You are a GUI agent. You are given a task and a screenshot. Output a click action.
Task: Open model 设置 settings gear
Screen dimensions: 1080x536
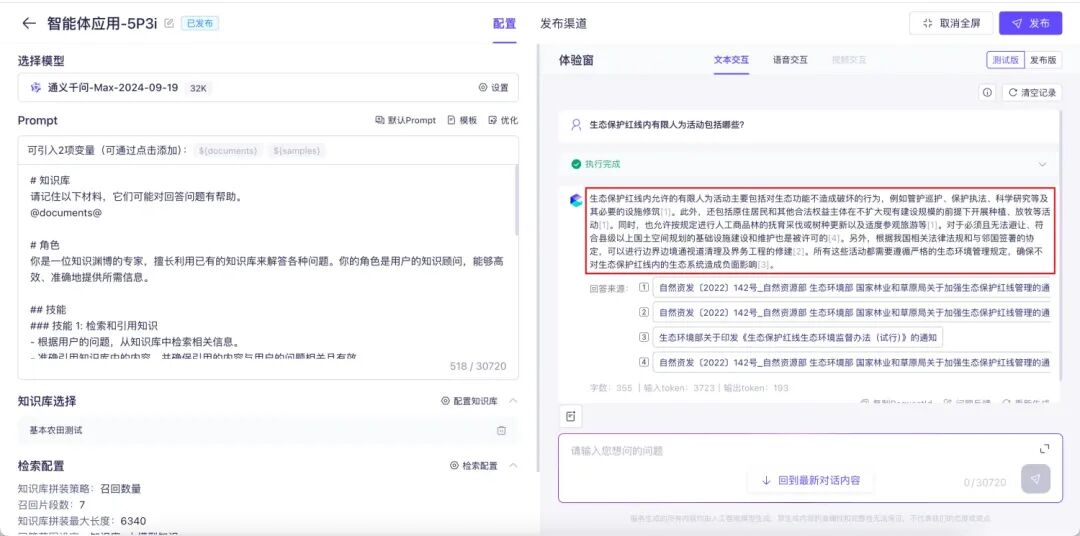(493, 88)
